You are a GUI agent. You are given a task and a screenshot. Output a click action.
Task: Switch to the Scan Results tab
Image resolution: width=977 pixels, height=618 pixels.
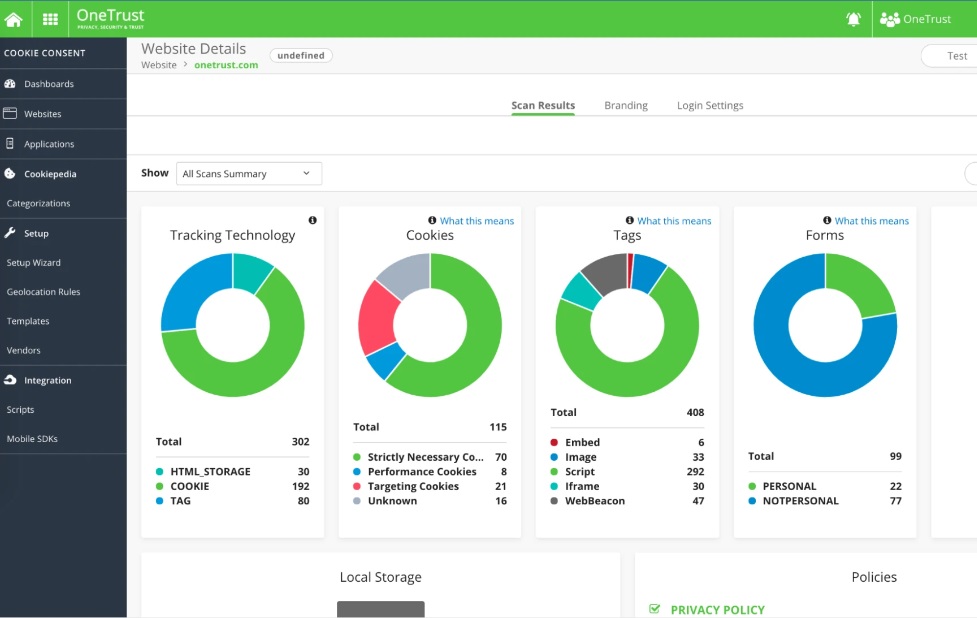543,105
